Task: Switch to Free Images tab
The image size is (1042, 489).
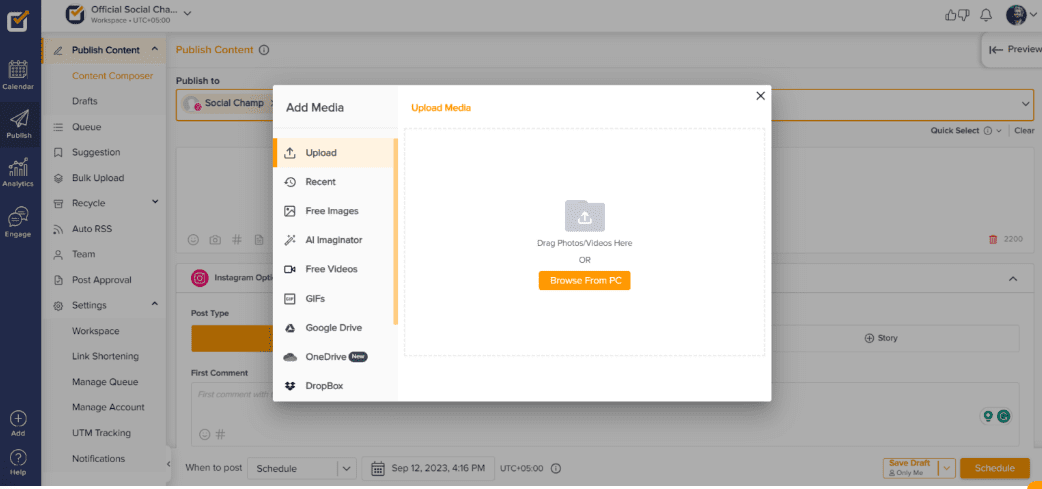Action: [331, 211]
